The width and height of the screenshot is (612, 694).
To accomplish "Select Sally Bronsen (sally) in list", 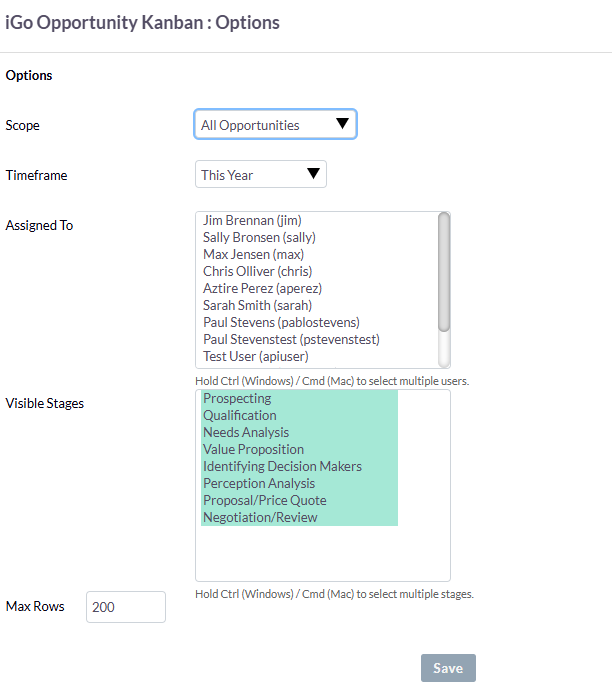I will click(259, 237).
